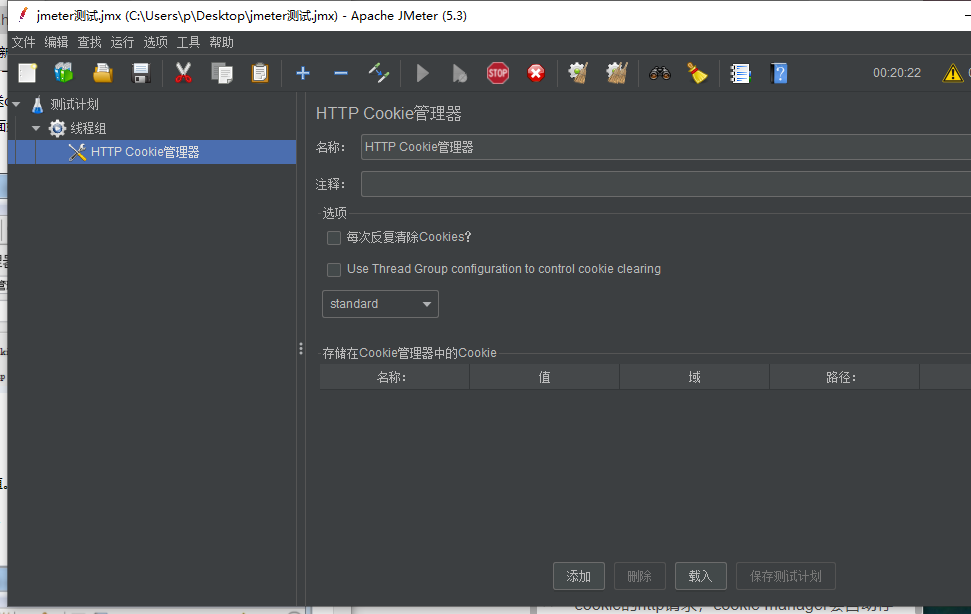Open the 查找 menu
The height and width of the screenshot is (614, 971).
click(x=89, y=42)
